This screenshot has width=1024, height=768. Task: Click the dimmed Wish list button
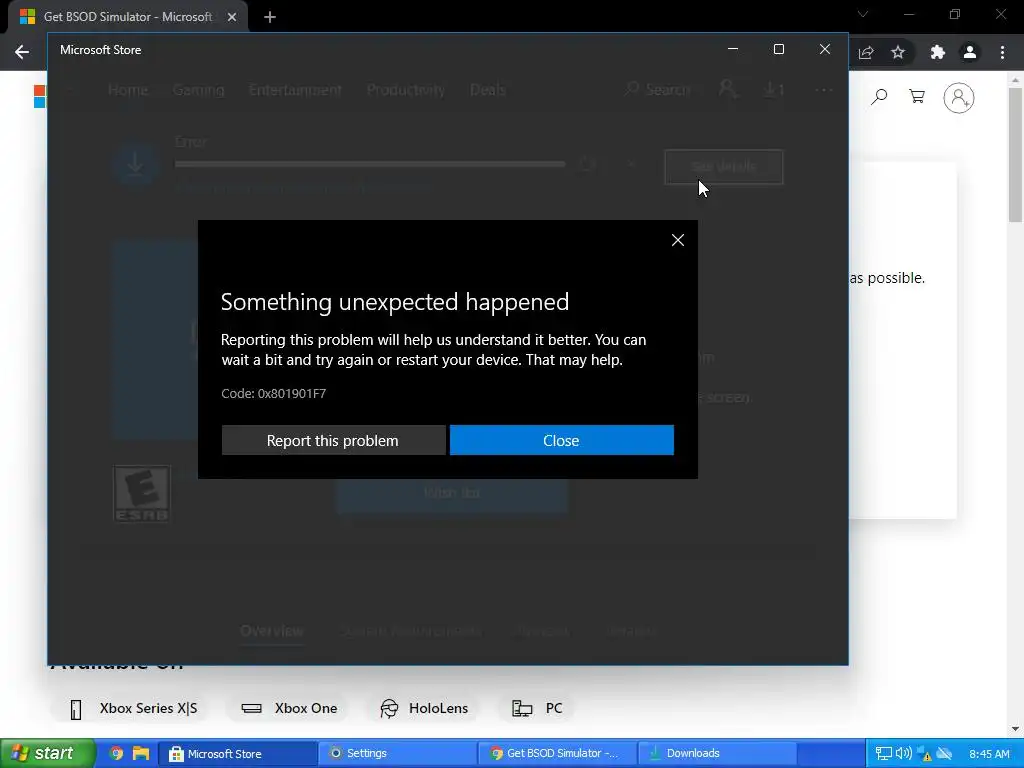[452, 492]
